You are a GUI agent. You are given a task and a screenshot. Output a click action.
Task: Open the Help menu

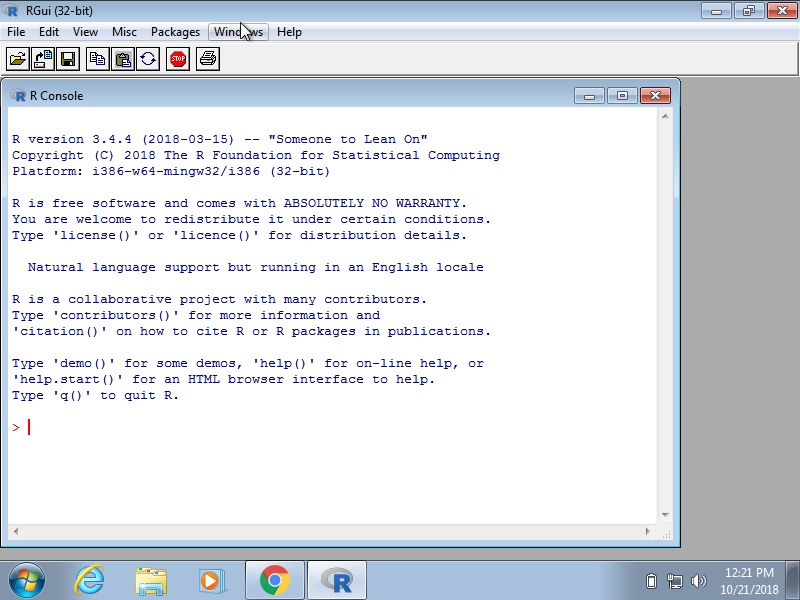tap(289, 32)
